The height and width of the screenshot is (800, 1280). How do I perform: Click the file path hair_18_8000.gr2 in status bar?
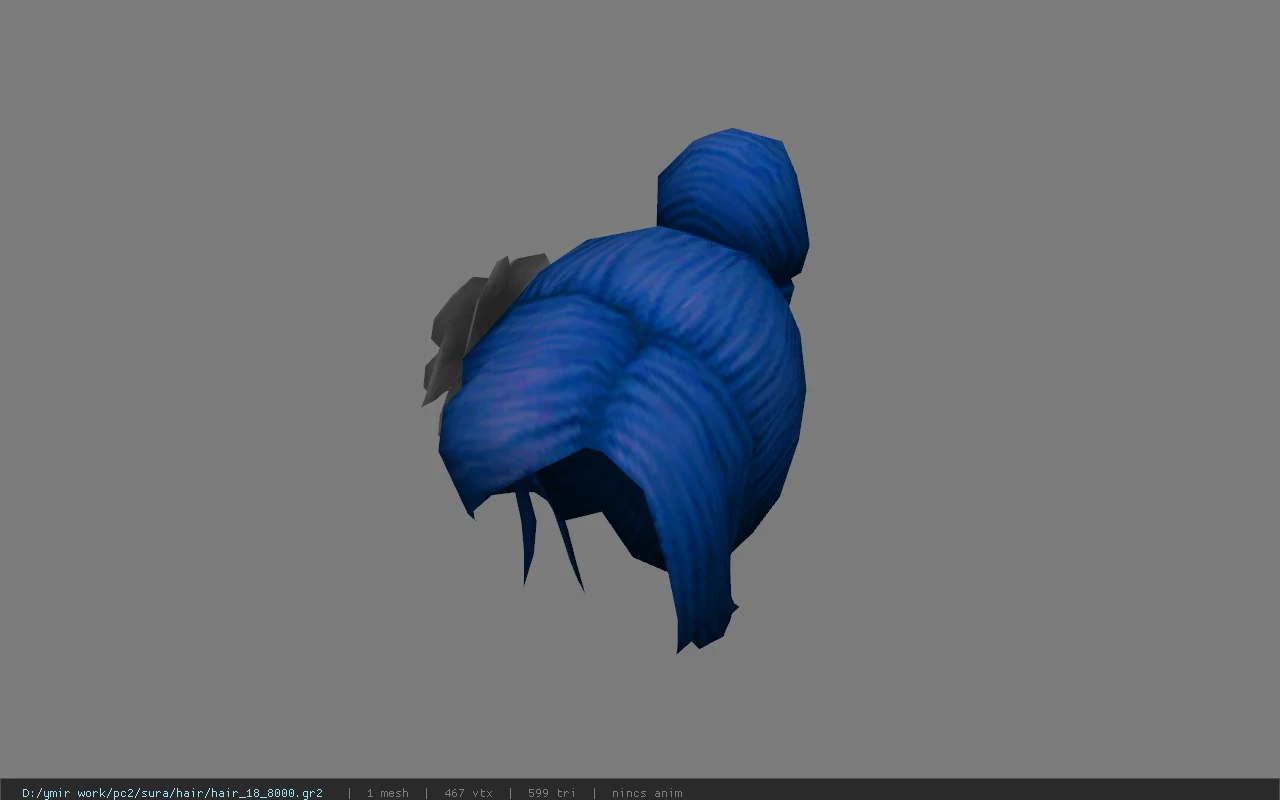(172, 793)
